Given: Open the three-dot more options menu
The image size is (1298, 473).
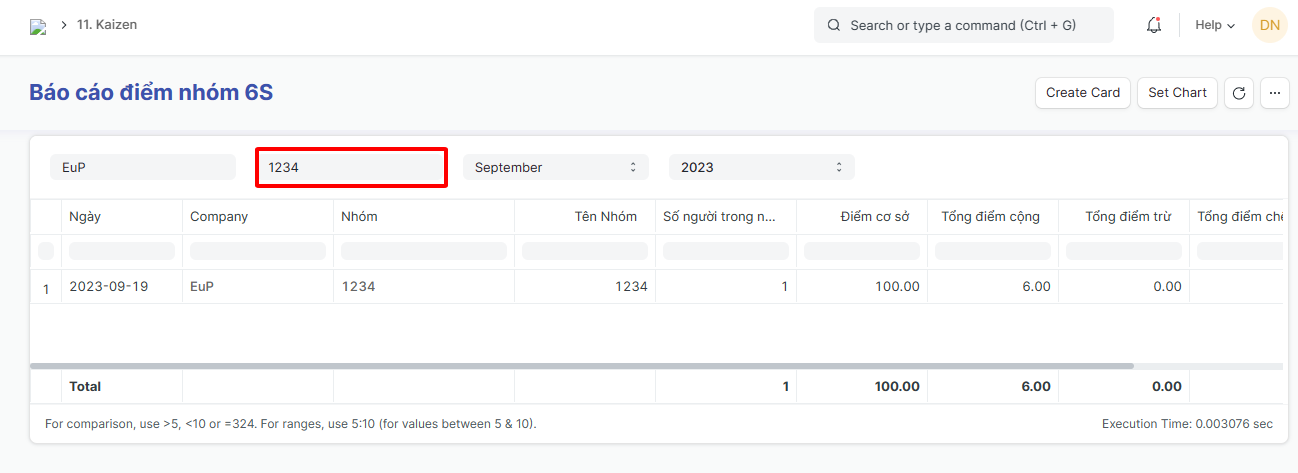Looking at the screenshot, I should pos(1274,93).
